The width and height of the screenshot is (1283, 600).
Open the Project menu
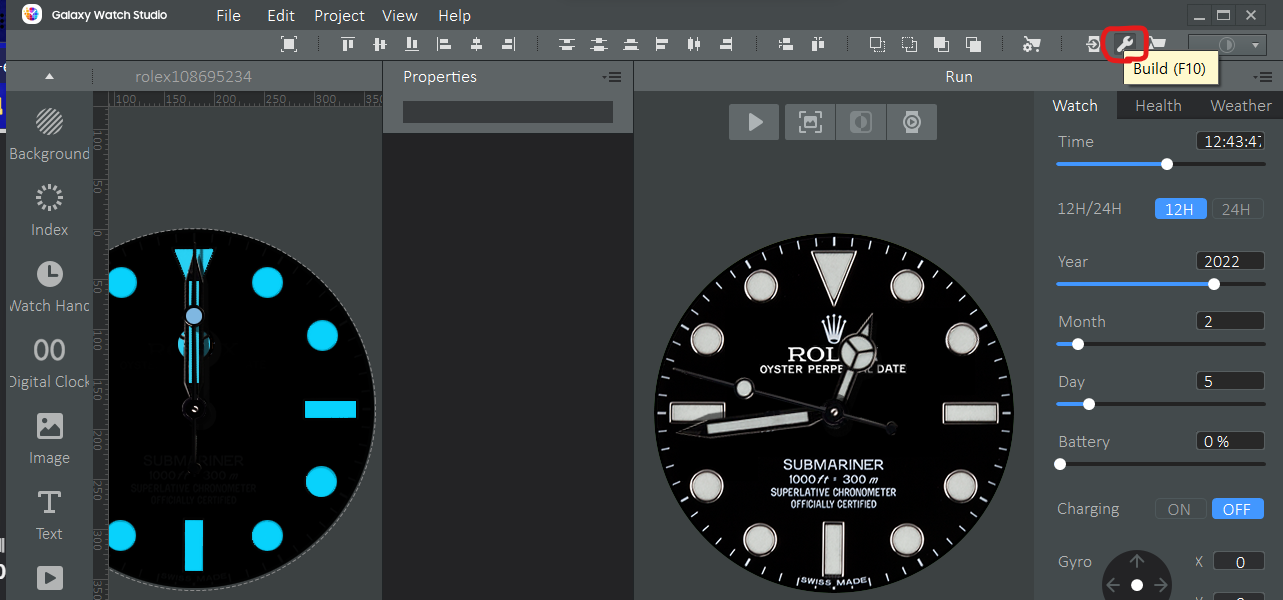click(x=339, y=16)
